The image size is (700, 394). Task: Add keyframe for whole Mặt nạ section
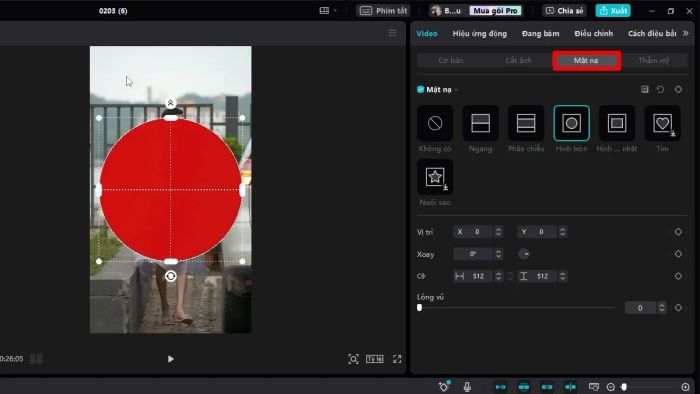[x=678, y=90]
